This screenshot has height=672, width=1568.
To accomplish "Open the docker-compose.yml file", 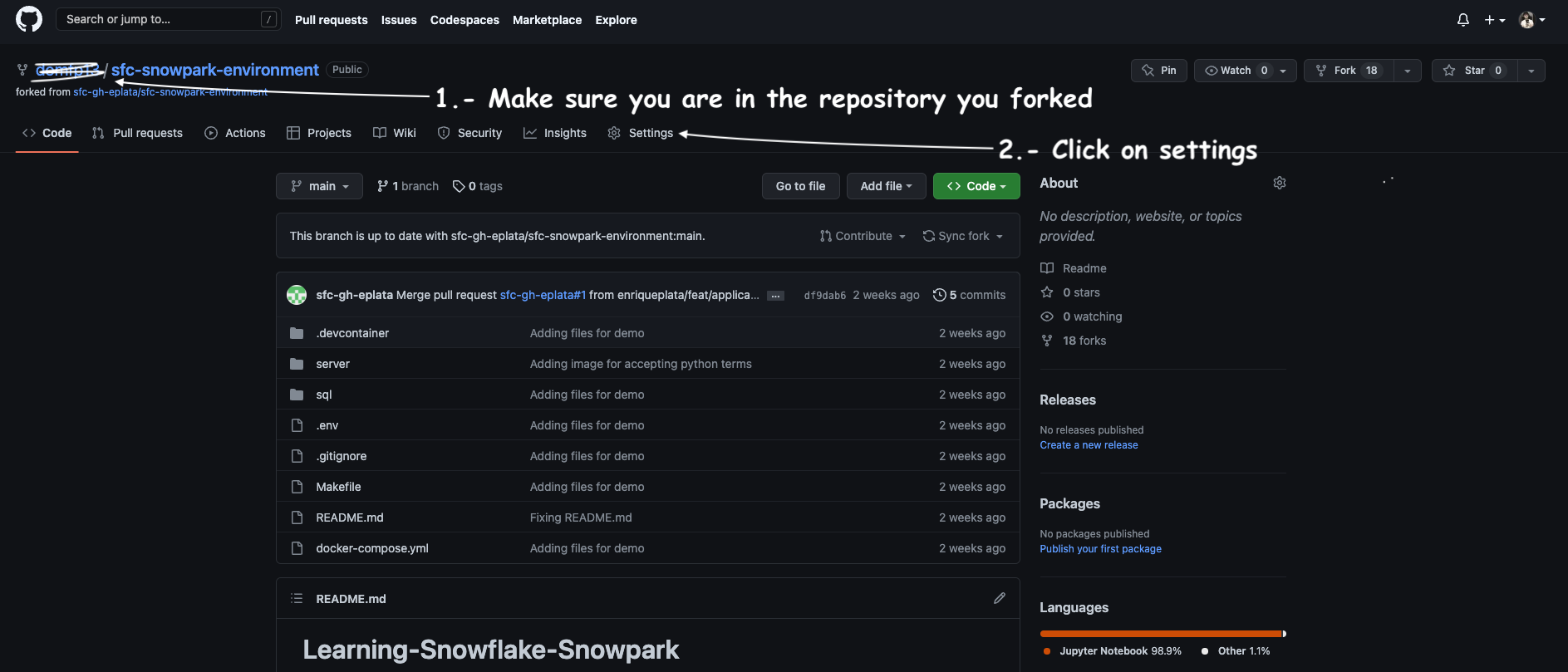I will 372,548.
